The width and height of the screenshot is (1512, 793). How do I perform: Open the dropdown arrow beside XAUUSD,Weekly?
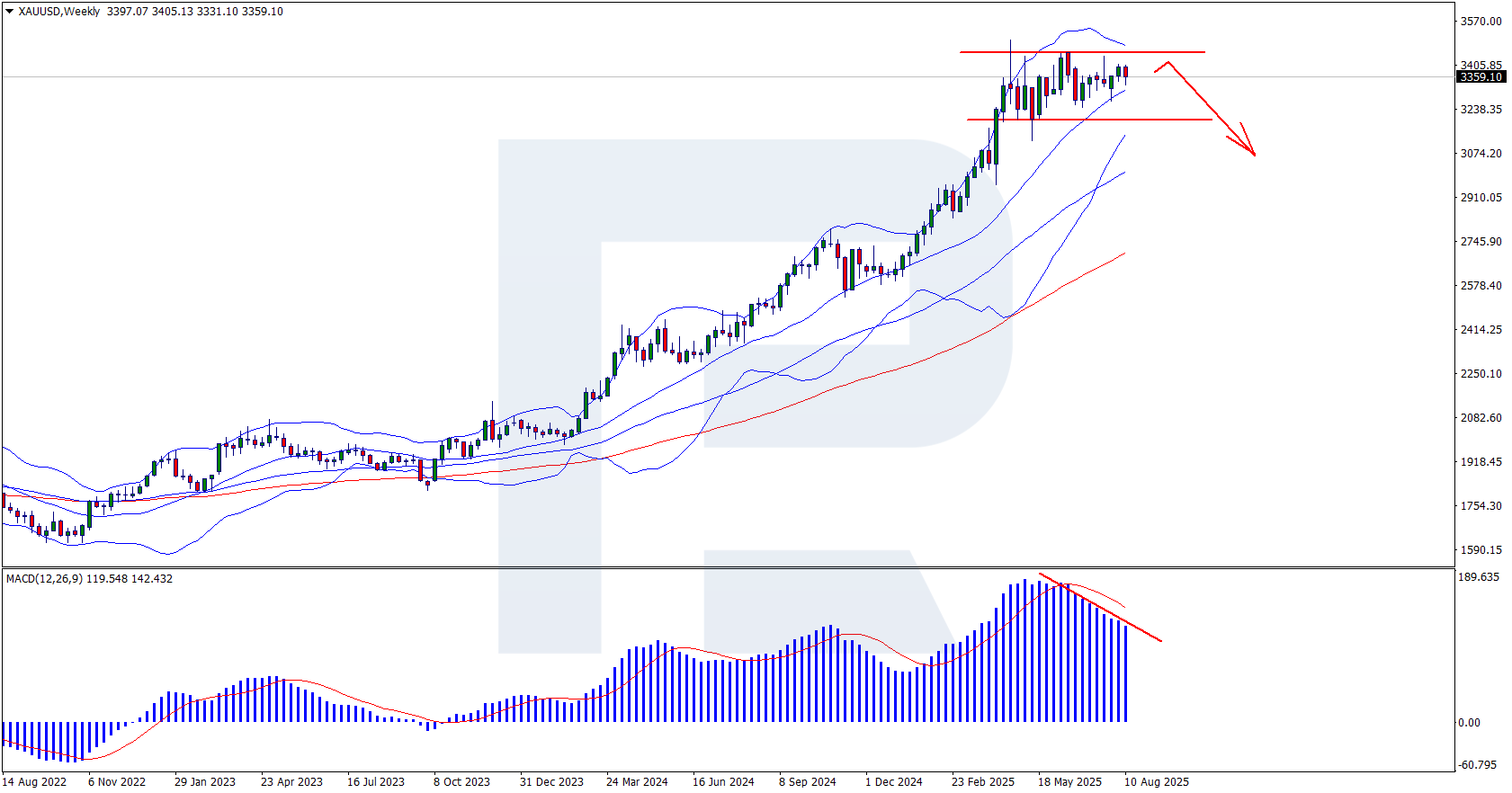pos(10,12)
